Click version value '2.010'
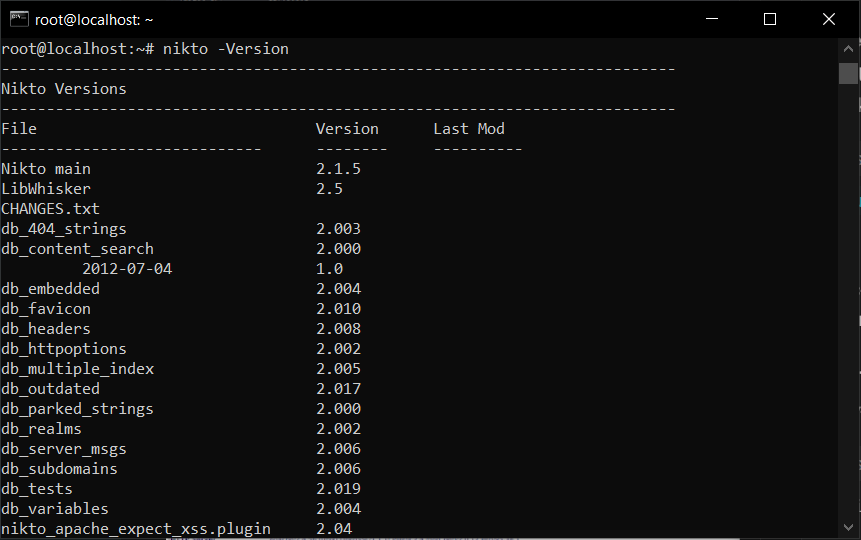 coord(338,309)
